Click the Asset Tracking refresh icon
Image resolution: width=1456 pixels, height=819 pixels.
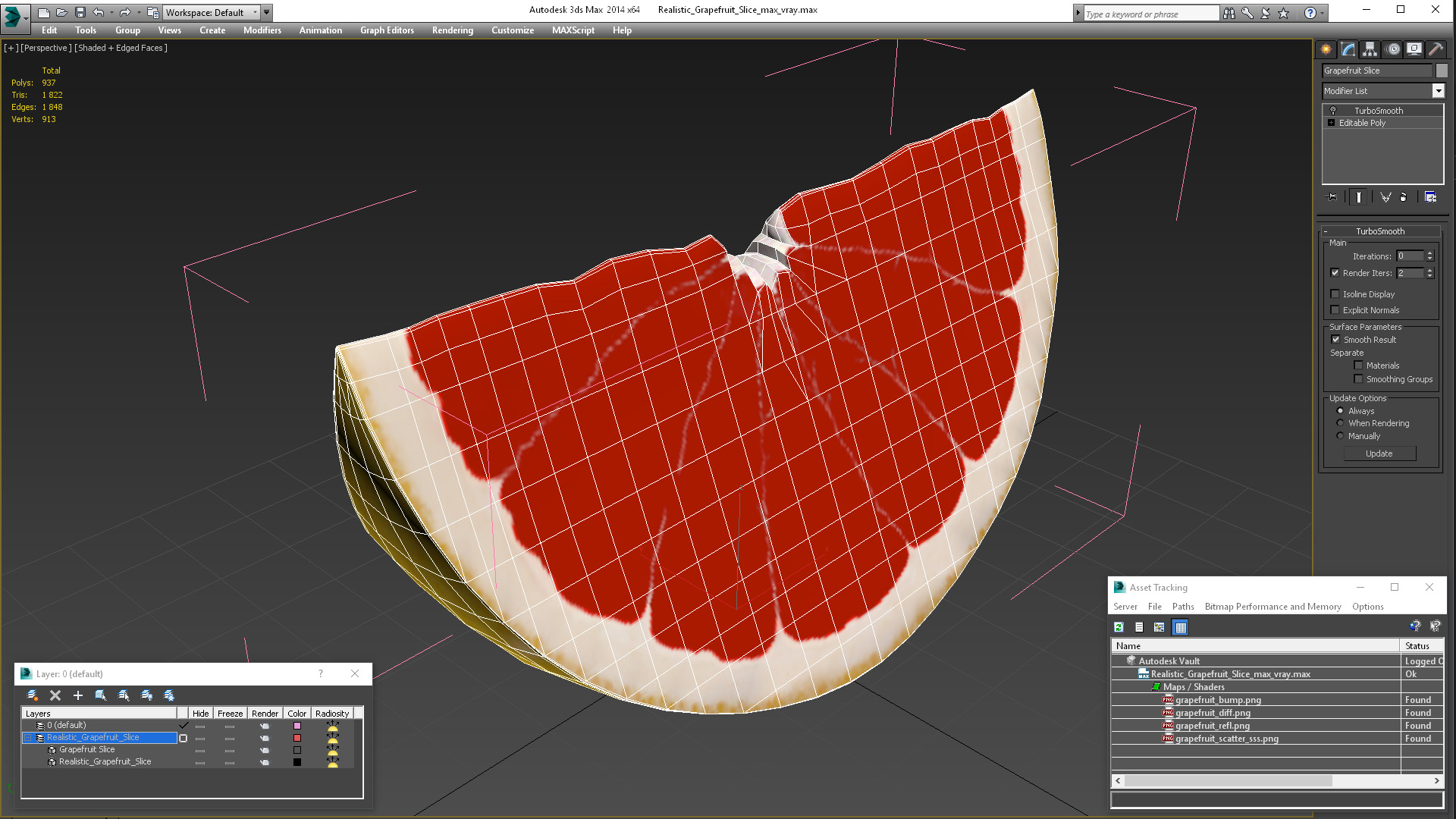pyautogui.click(x=1119, y=627)
